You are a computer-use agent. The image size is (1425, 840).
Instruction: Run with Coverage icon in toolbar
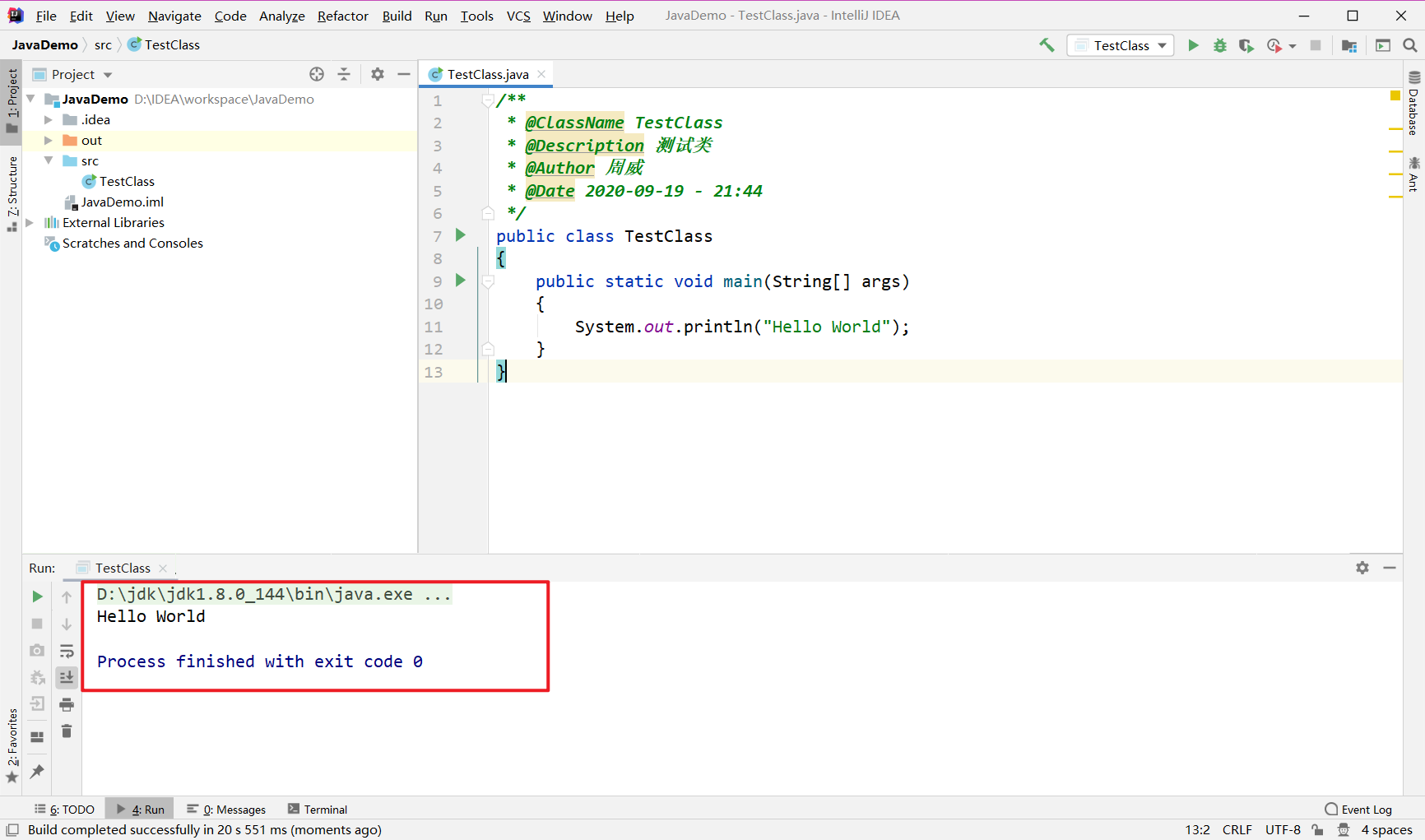tap(1246, 45)
